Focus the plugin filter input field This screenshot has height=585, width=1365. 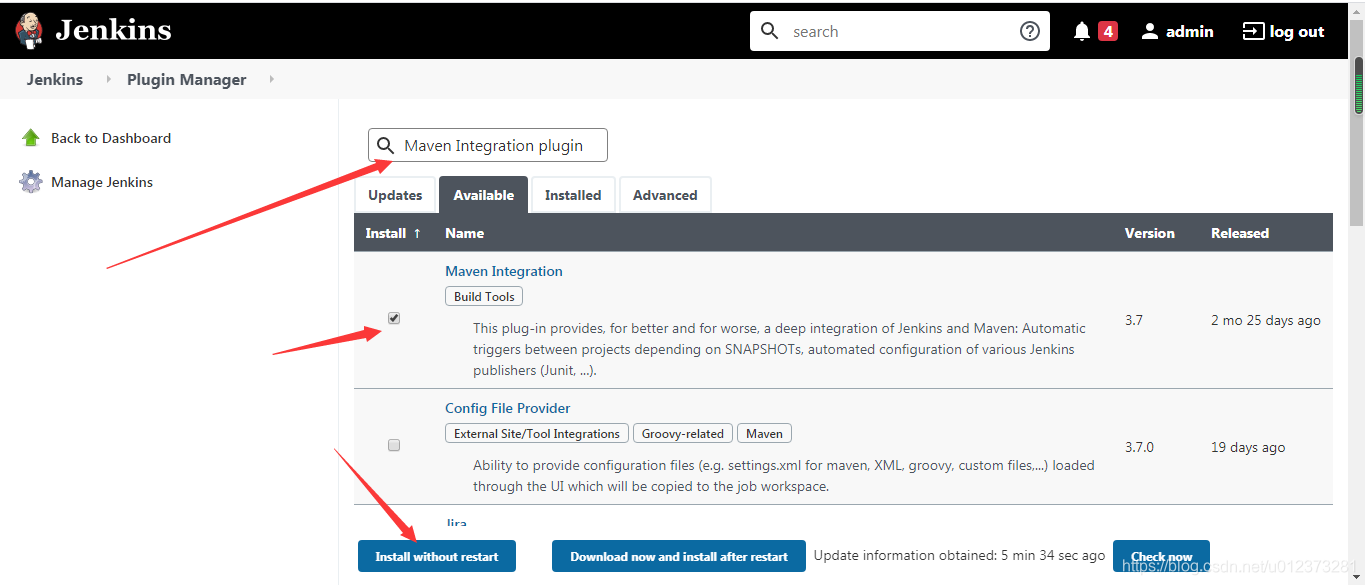[488, 145]
